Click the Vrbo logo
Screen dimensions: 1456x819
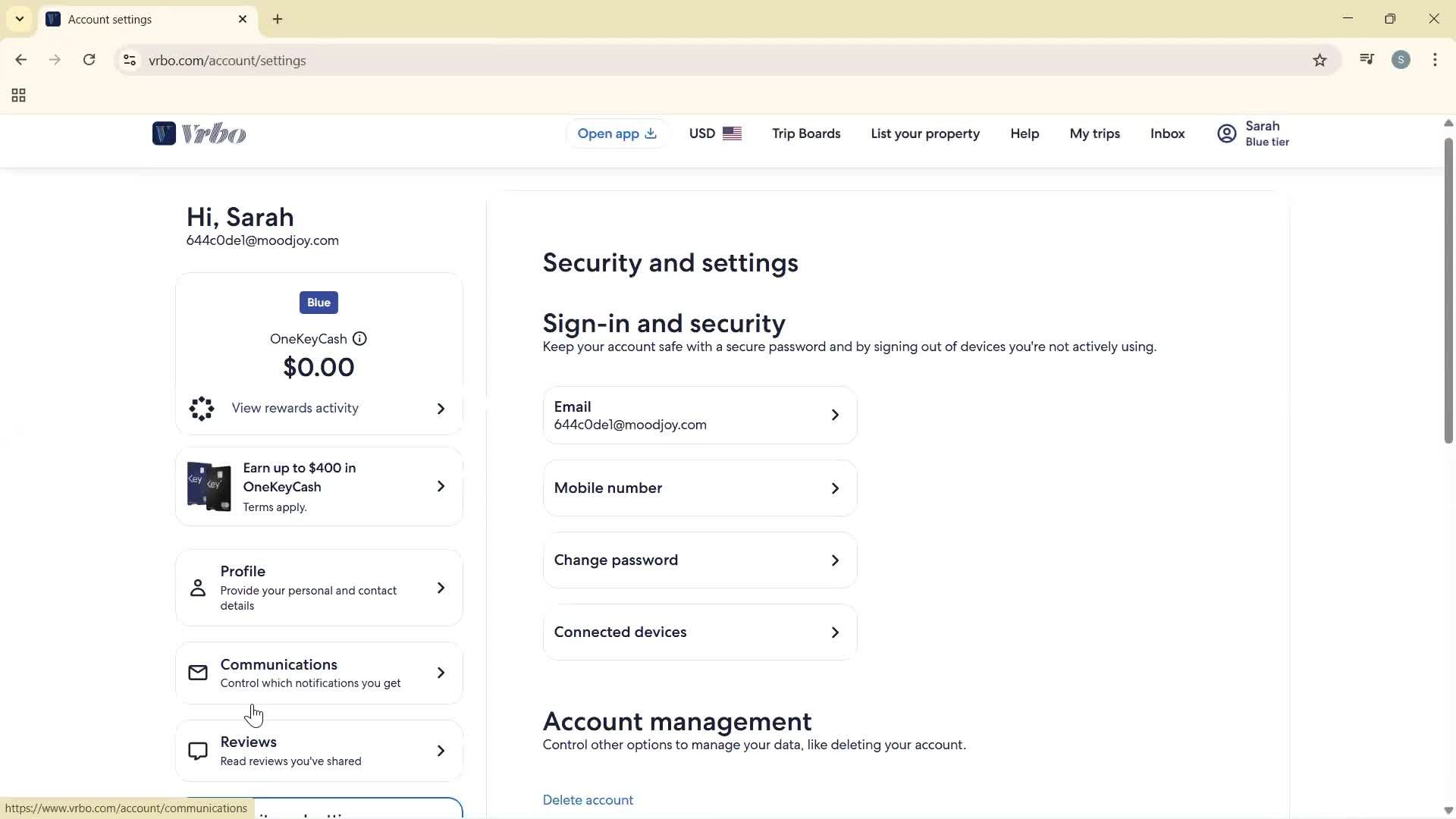[199, 133]
